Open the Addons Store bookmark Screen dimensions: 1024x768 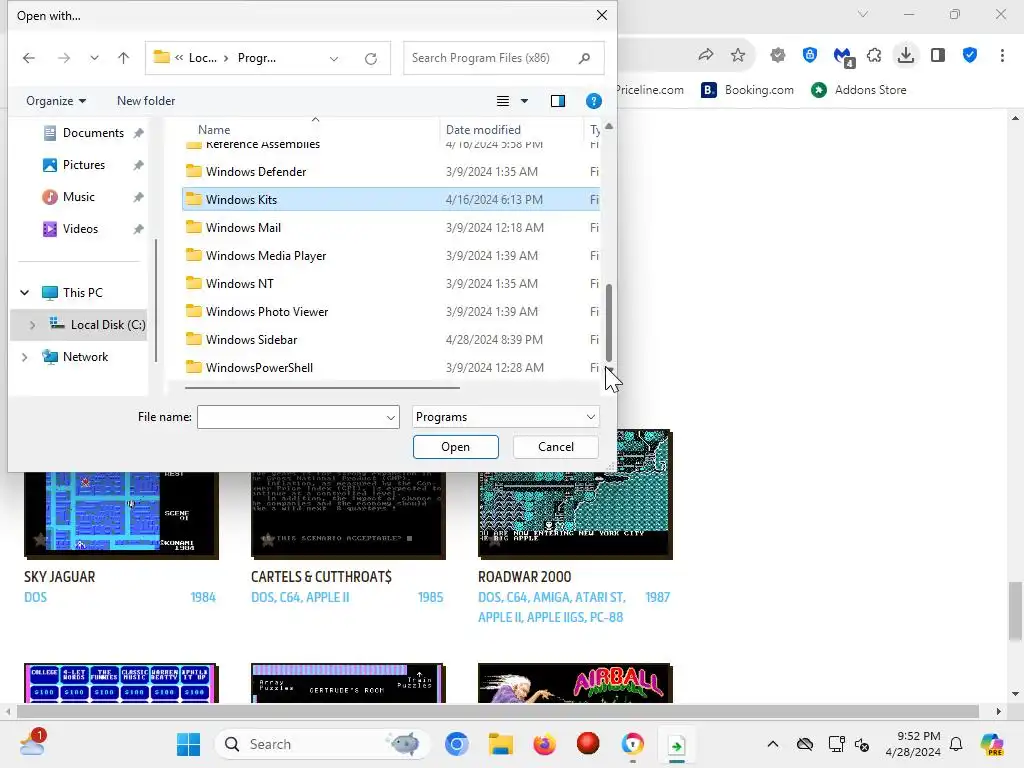858,90
